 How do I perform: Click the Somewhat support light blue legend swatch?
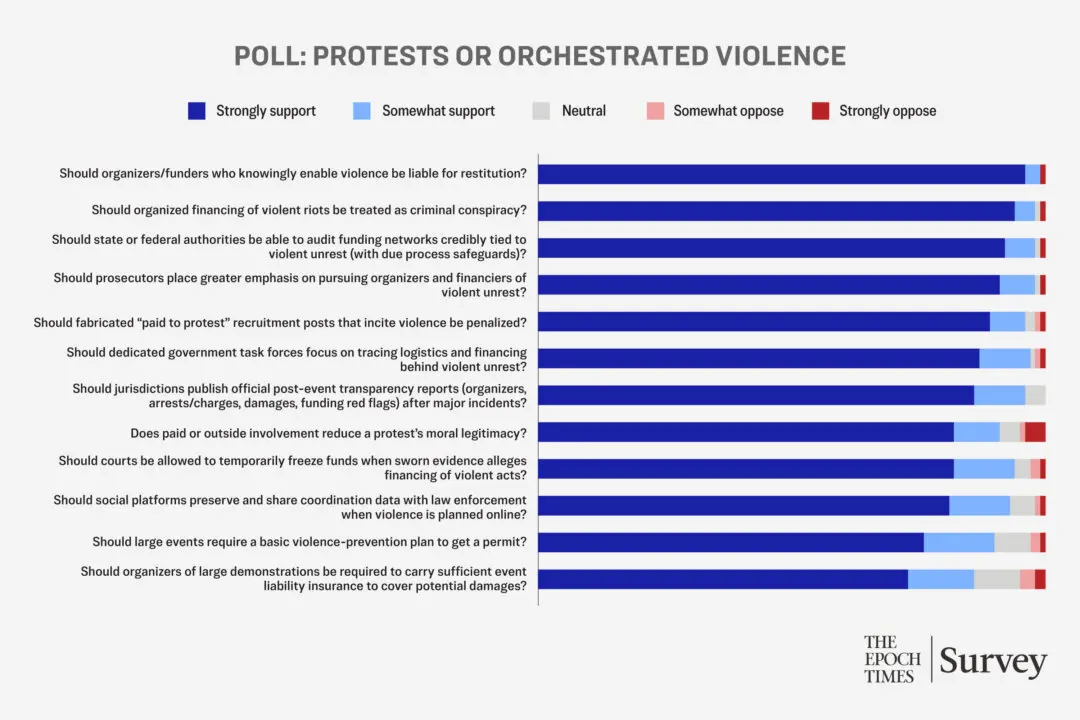363,111
